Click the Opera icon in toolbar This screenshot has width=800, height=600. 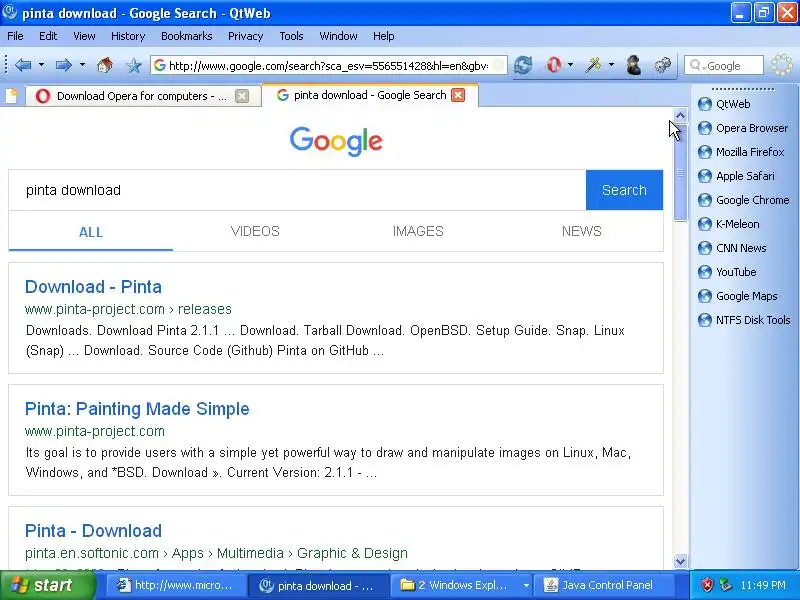[554, 65]
